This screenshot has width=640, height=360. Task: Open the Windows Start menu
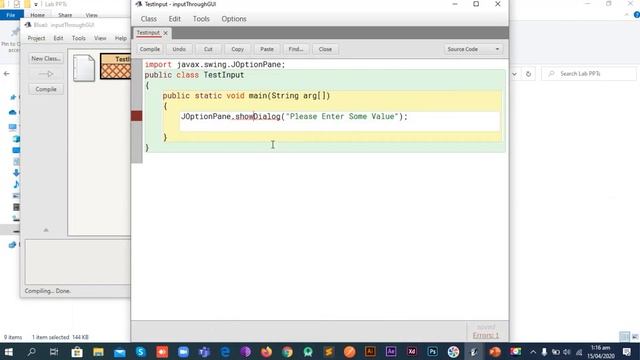coord(9,351)
